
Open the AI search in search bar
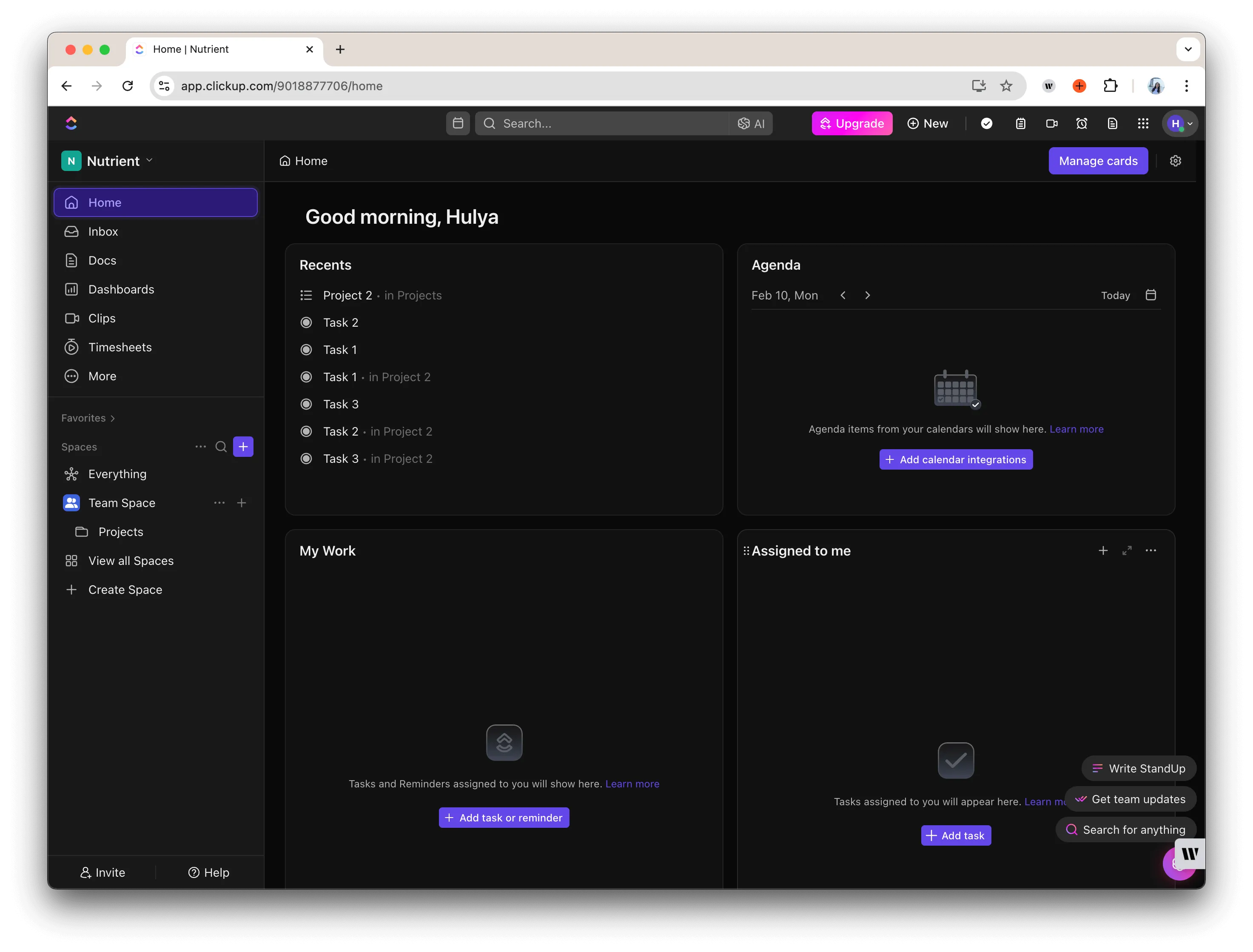[751, 123]
